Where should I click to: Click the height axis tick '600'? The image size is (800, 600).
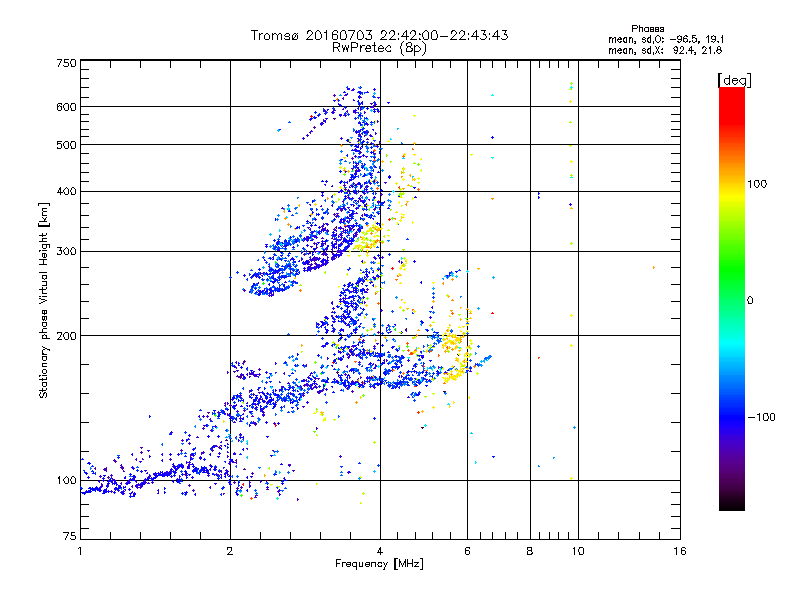coord(66,107)
